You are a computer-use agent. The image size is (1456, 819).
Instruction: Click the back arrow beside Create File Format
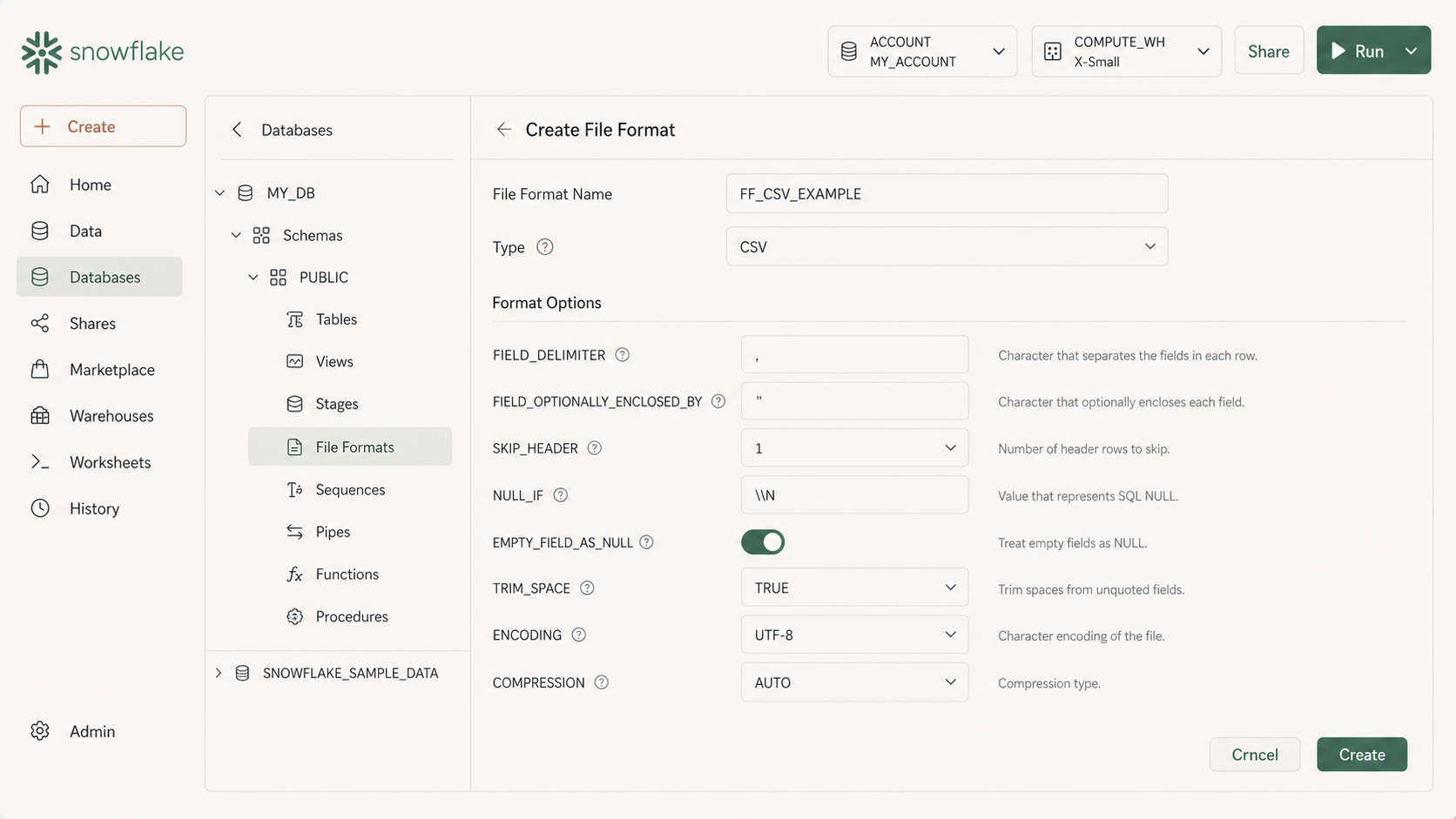(x=503, y=130)
